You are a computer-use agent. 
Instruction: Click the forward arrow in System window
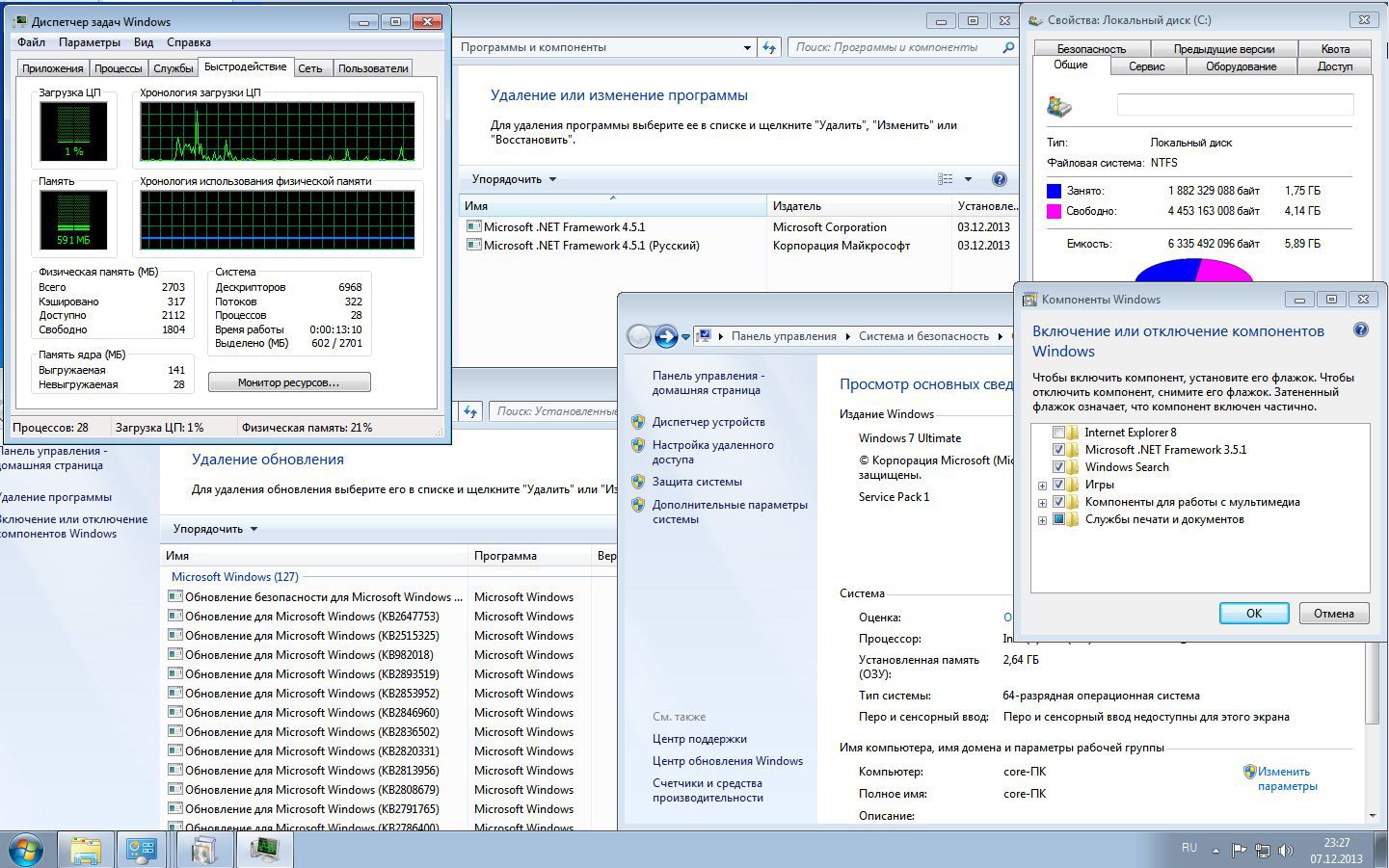(x=665, y=335)
